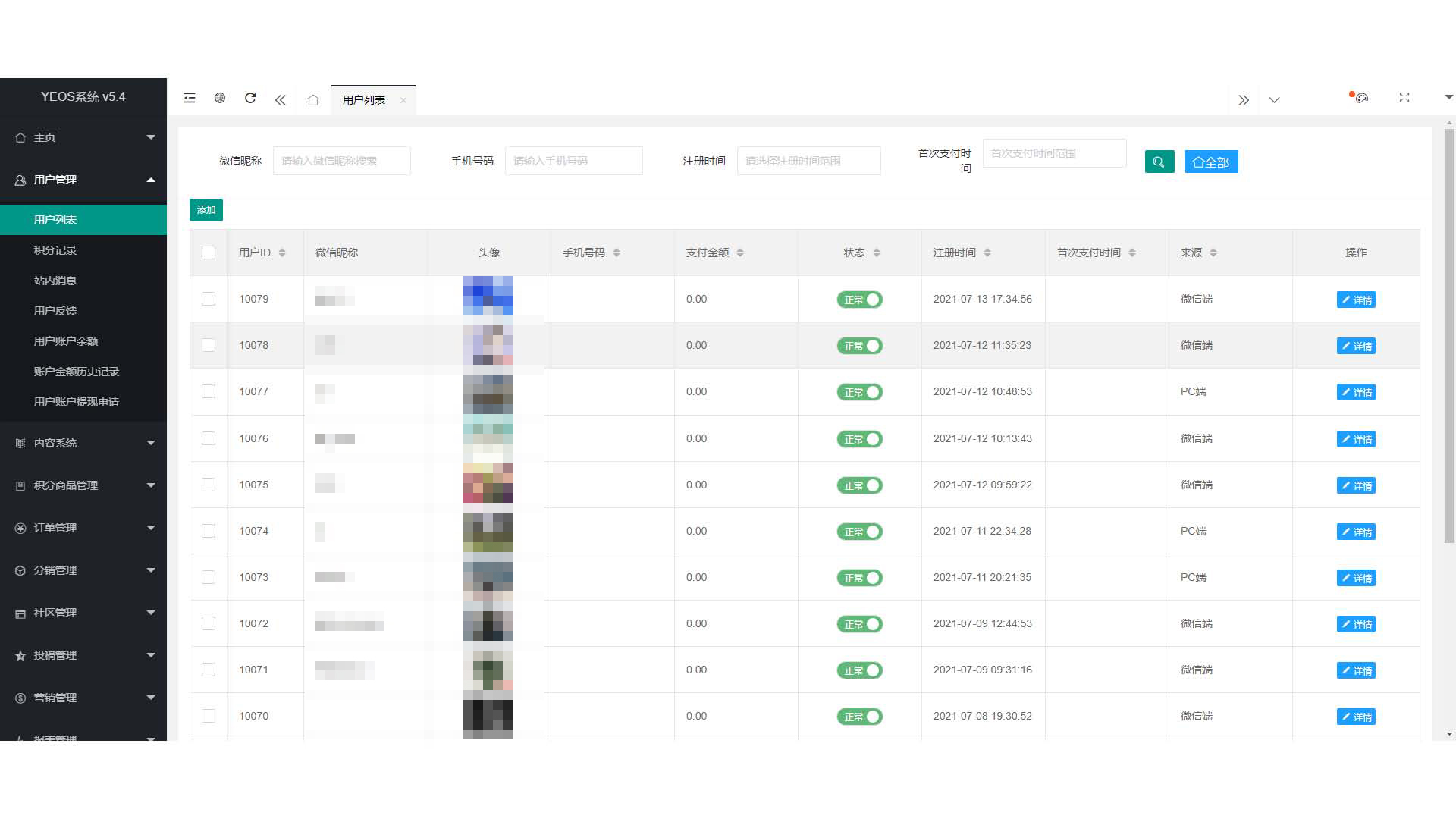Expand 社区管理 sidebar section

click(x=83, y=613)
